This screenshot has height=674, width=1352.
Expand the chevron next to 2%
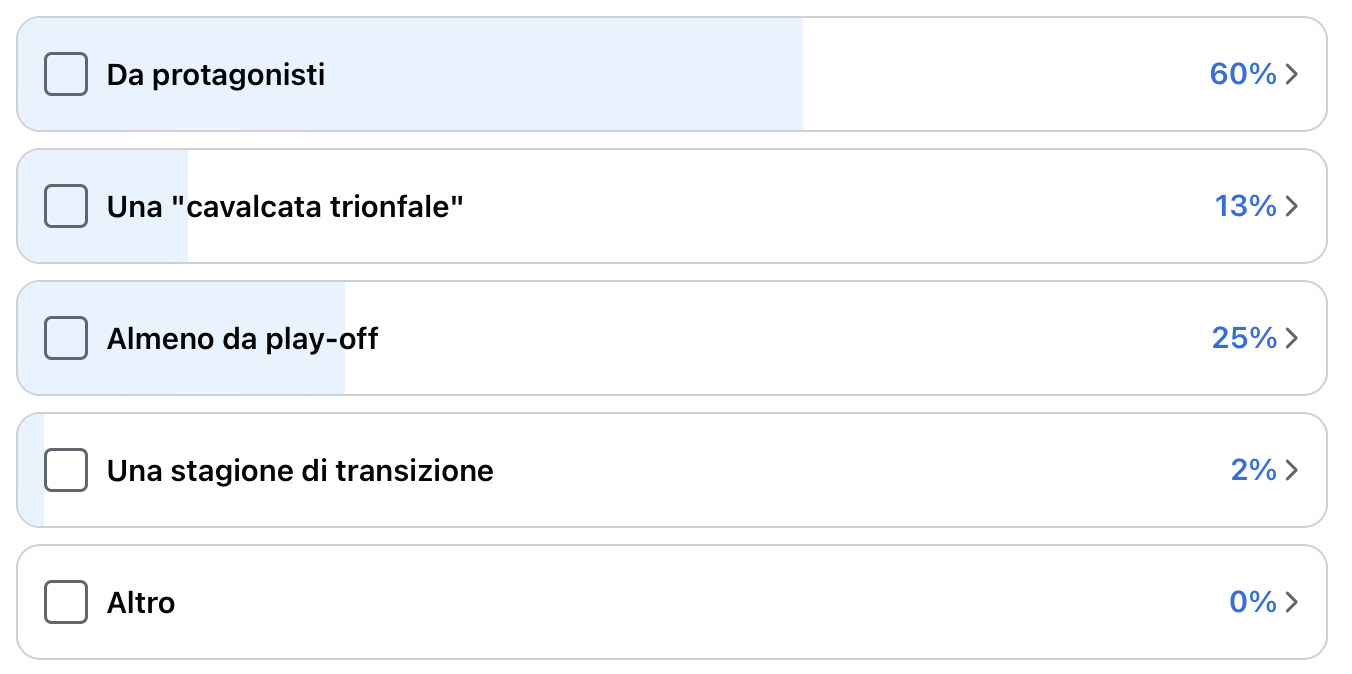click(1291, 471)
